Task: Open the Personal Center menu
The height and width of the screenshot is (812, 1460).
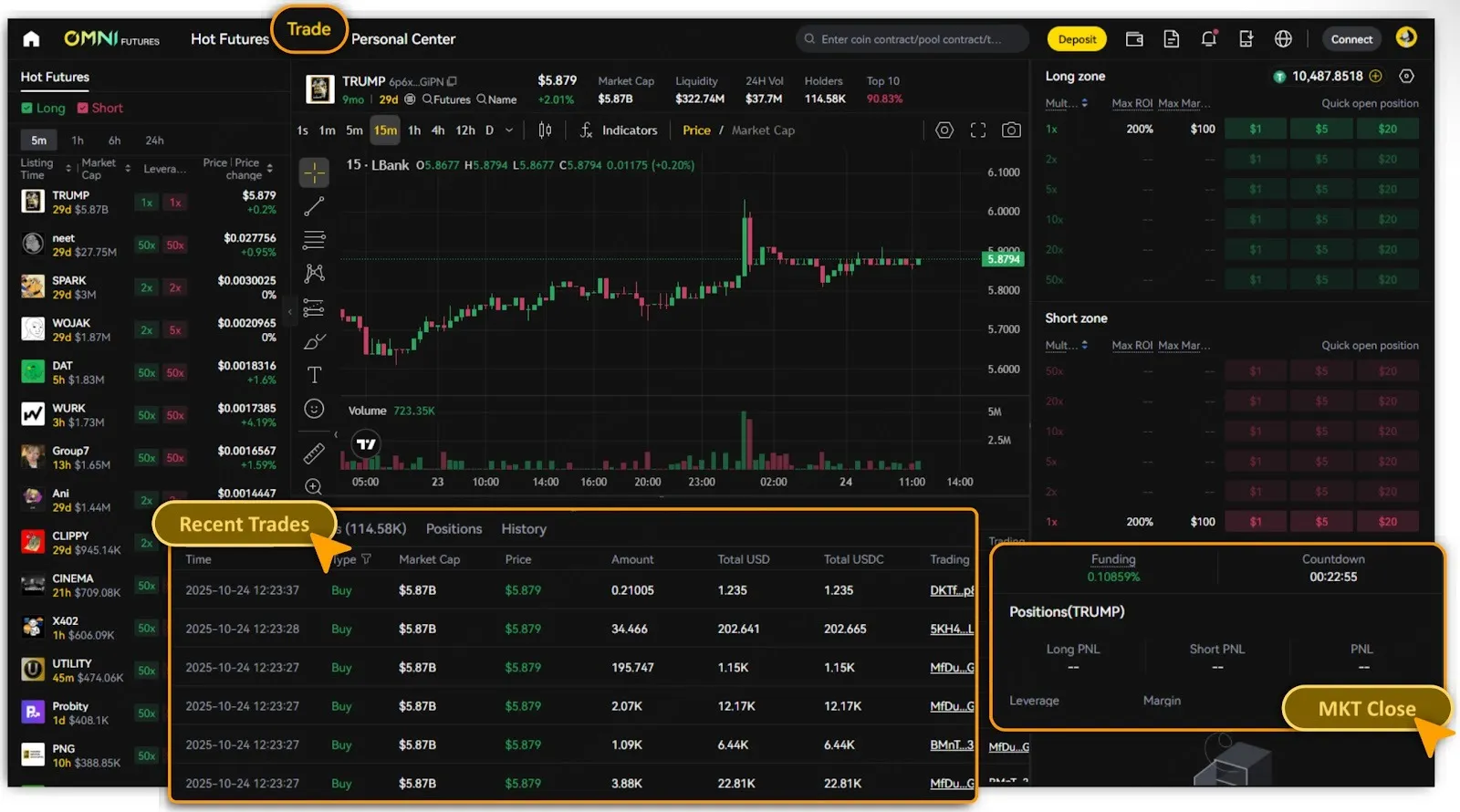Action: pyautogui.click(x=403, y=39)
